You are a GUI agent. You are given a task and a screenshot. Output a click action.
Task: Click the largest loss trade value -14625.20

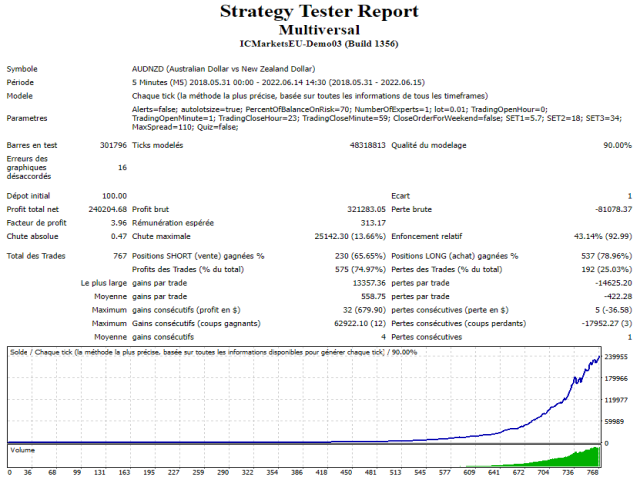click(x=613, y=283)
